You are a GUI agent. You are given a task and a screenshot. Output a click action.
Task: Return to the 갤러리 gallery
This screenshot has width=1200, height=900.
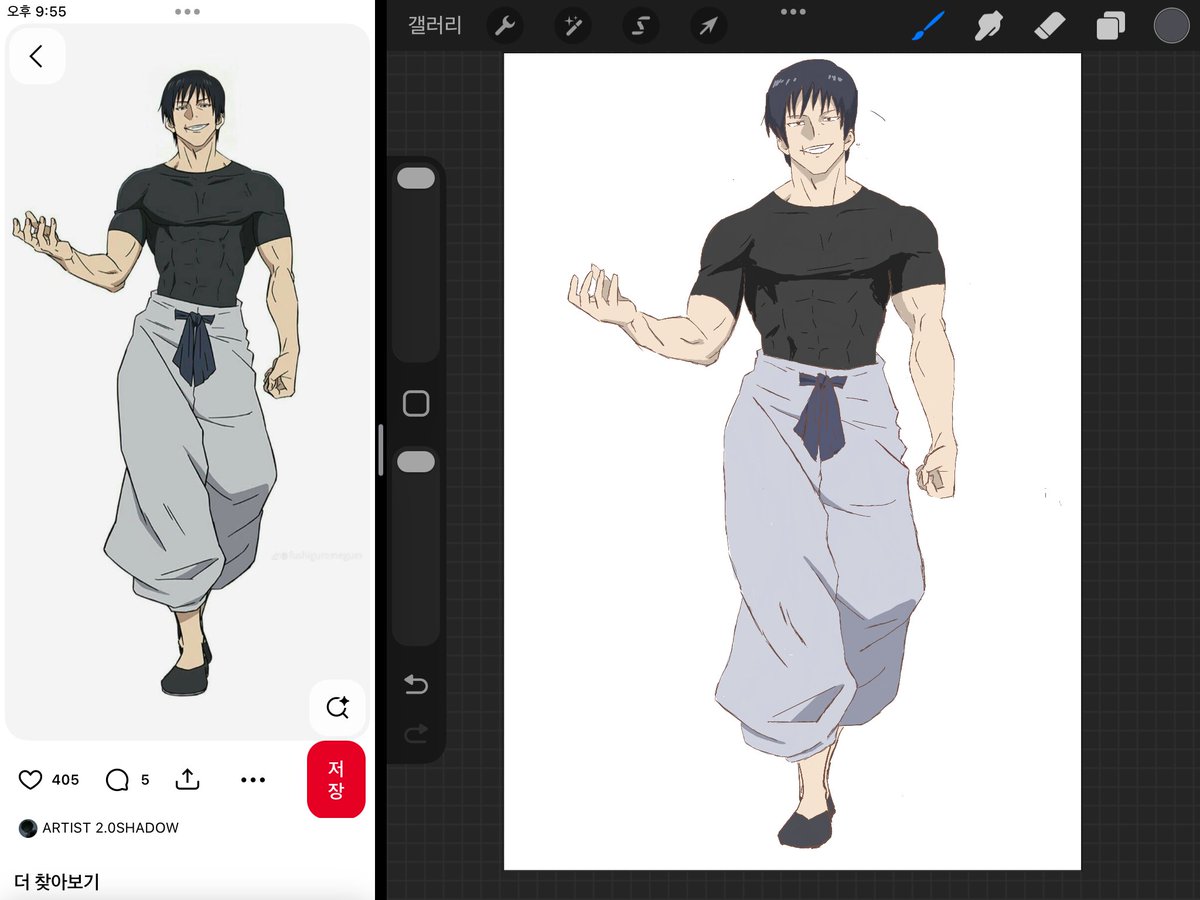tap(435, 26)
